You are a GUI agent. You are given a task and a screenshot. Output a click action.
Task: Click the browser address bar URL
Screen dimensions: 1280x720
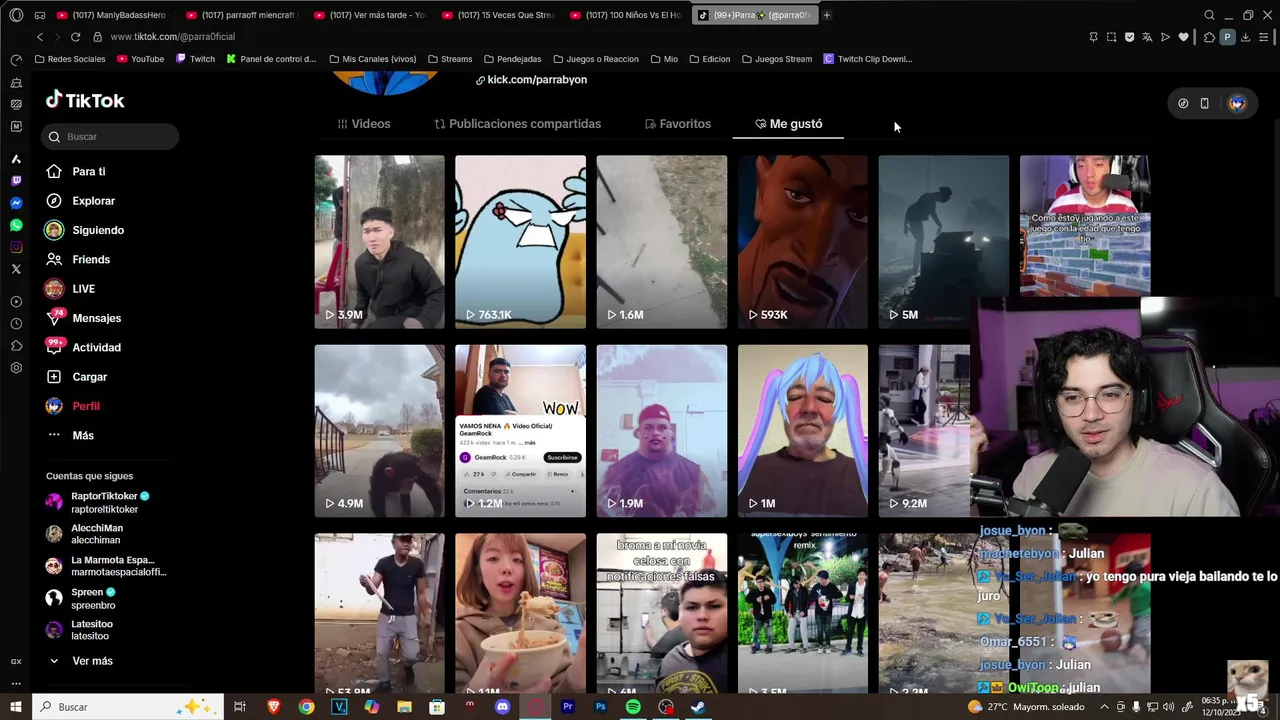coord(173,37)
